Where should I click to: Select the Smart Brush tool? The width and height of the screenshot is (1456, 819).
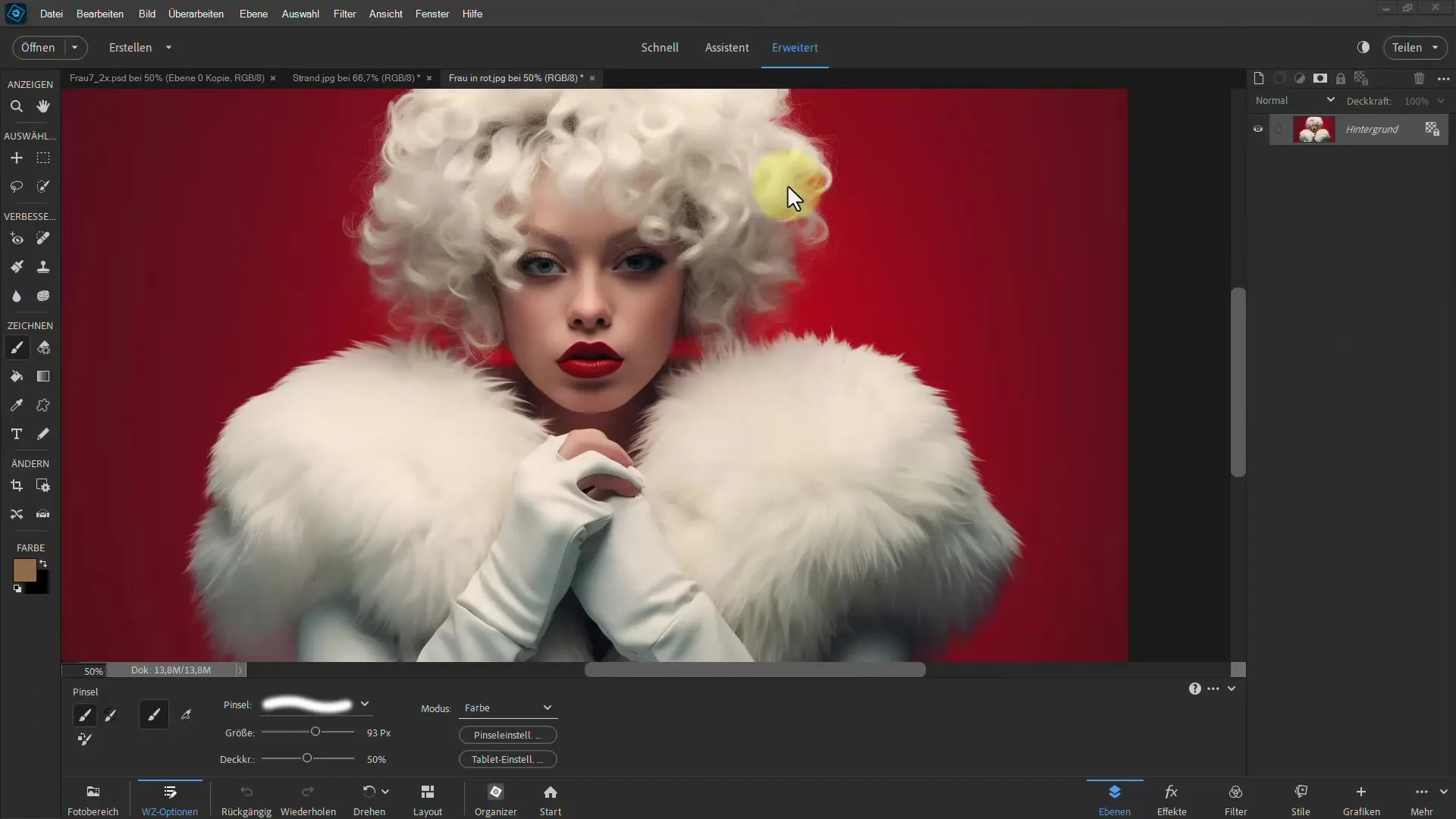[x=16, y=267]
